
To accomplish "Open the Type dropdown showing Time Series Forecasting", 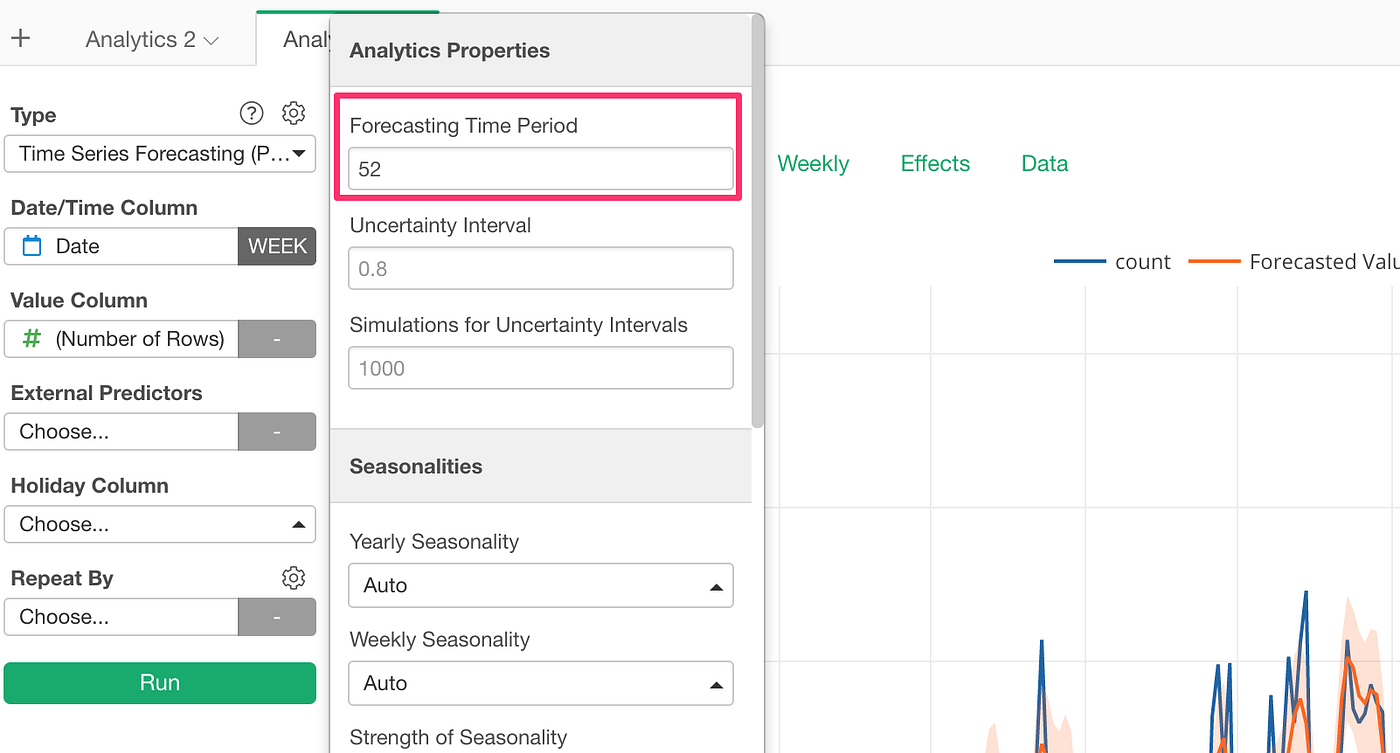I will (x=160, y=154).
